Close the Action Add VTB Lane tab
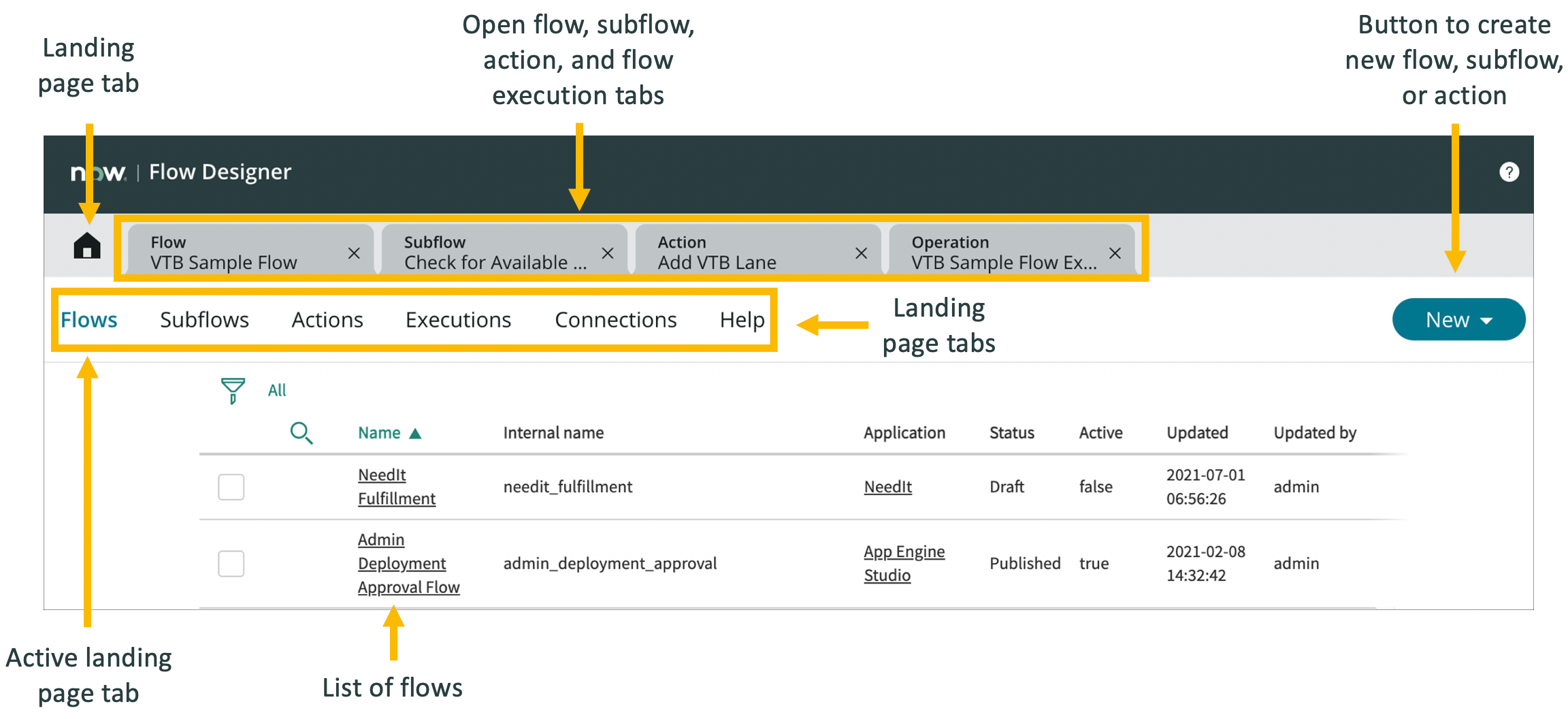Screen dimensions: 1568x719 pyautogui.click(x=860, y=252)
